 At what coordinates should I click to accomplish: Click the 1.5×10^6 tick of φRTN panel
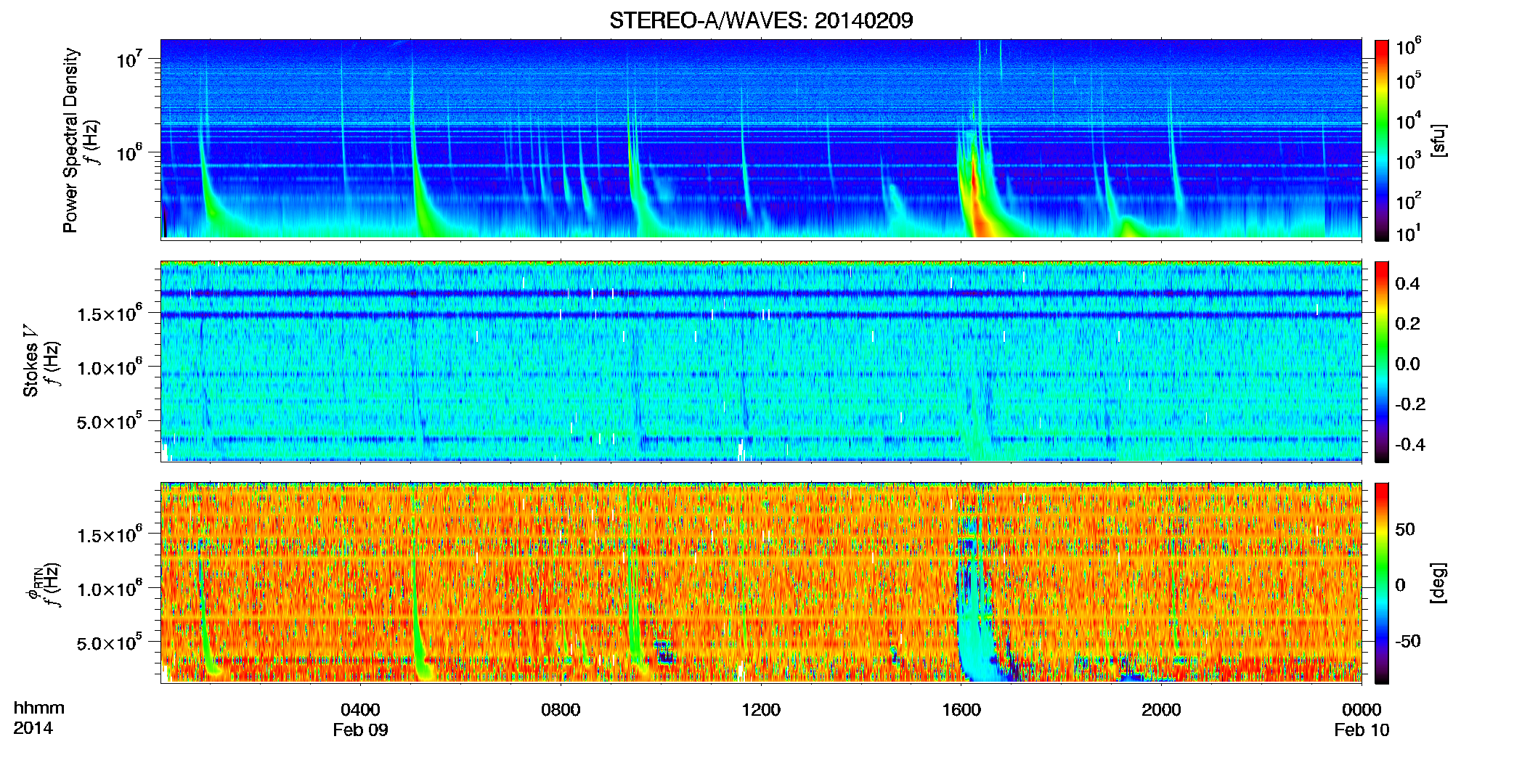pos(110,535)
